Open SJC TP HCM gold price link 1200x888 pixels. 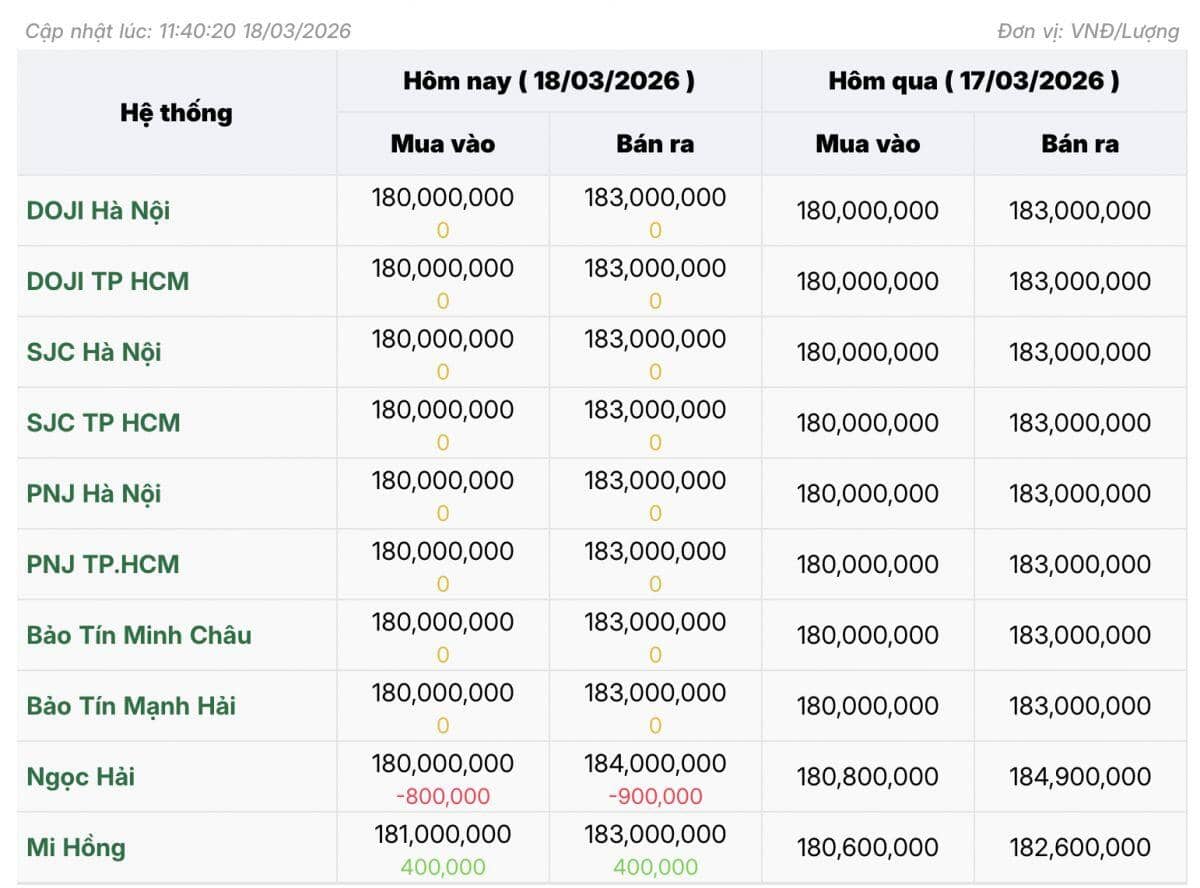click(103, 423)
